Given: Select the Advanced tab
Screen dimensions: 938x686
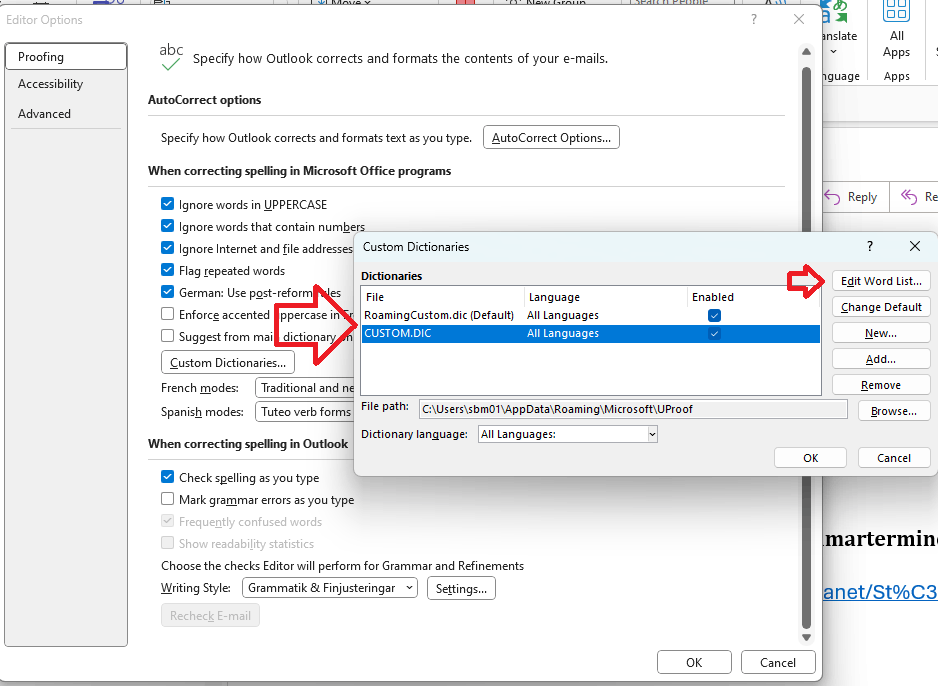Looking at the screenshot, I should [x=66, y=114].
